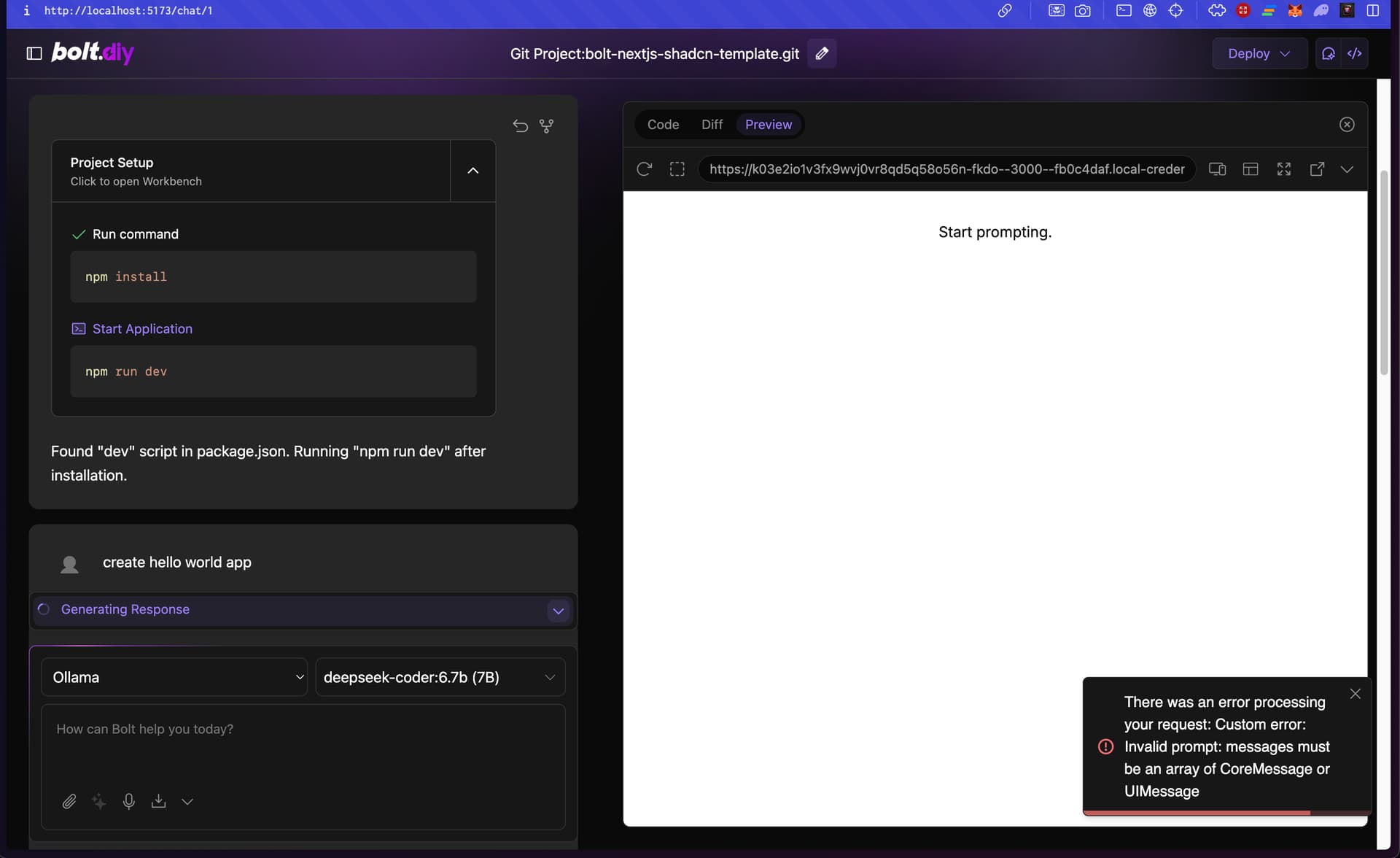Close the workbench panel
This screenshot has height=858, width=1400.
pos(1347,125)
